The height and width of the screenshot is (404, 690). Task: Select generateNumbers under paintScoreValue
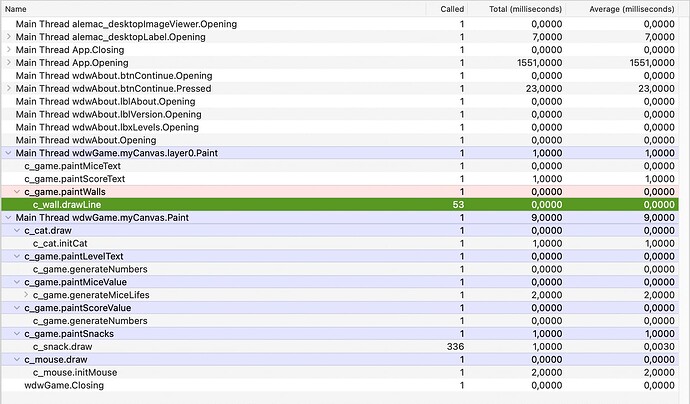point(90,321)
